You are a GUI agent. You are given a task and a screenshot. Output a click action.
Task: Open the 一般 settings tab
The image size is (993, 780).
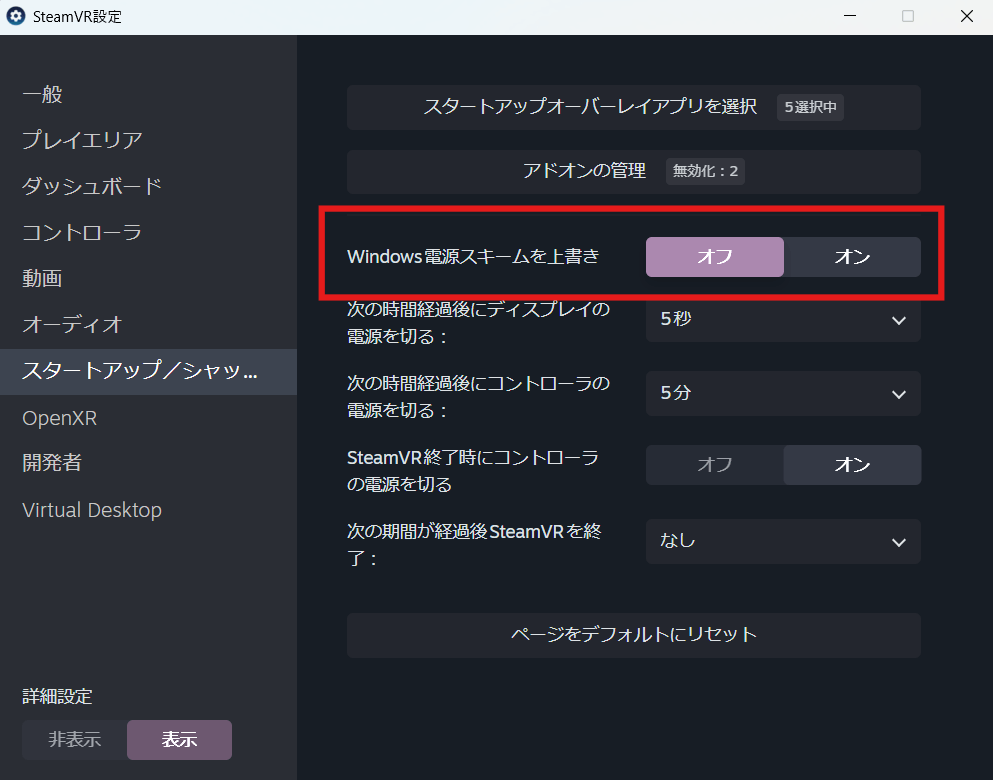42,95
